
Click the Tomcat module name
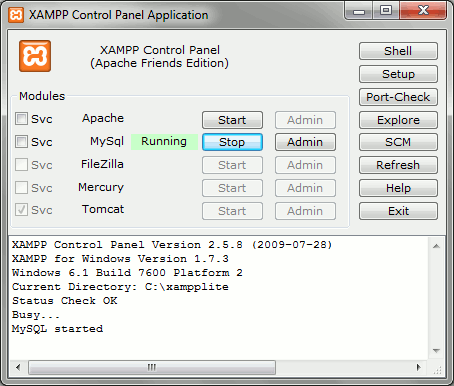(103, 209)
